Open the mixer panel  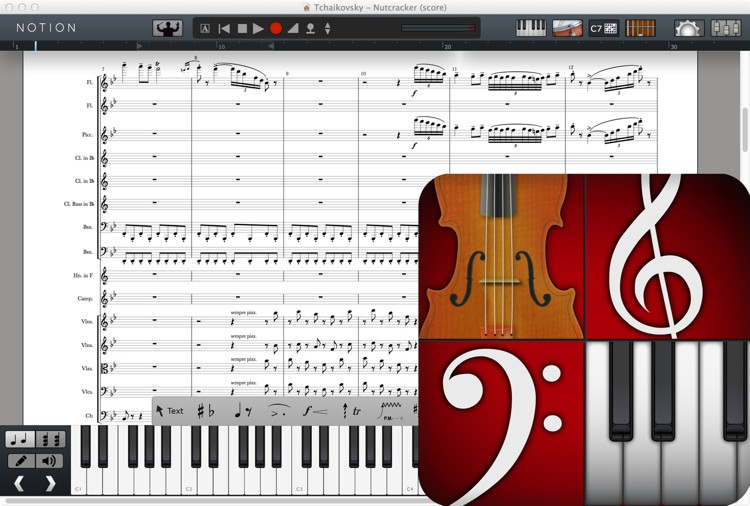725,28
